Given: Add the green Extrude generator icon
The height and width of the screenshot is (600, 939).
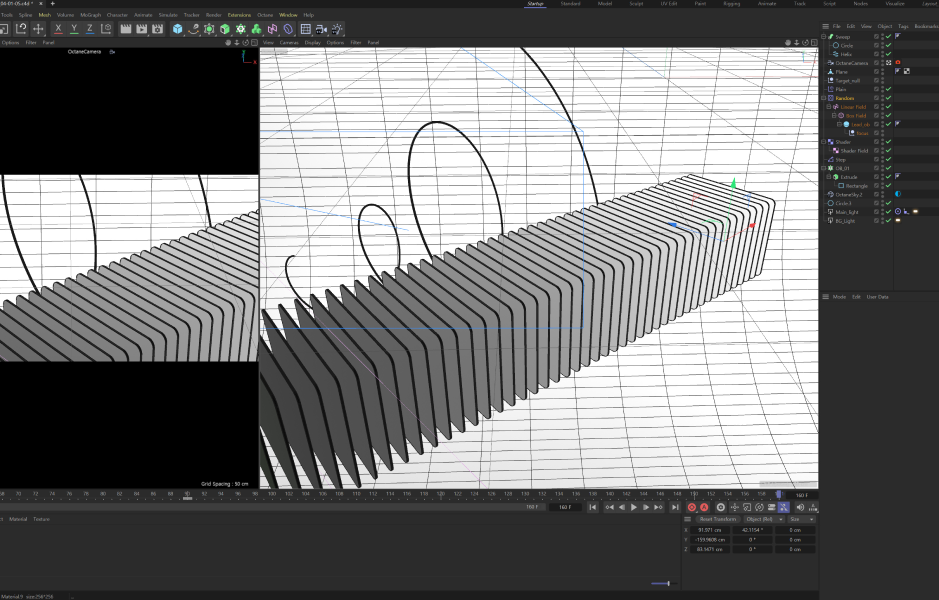Looking at the screenshot, I should (225, 29).
